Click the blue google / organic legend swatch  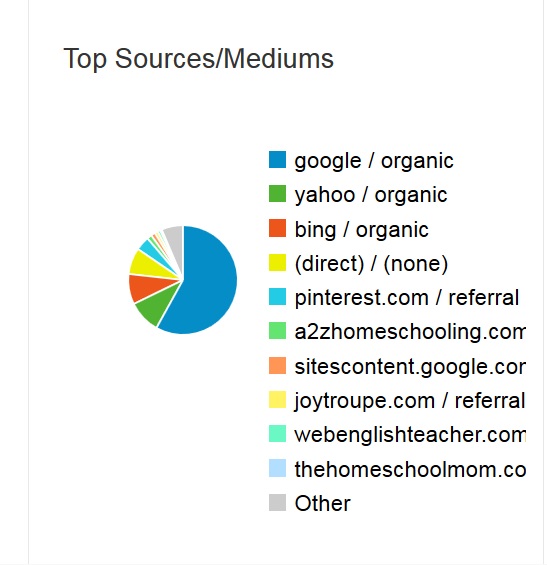277,160
